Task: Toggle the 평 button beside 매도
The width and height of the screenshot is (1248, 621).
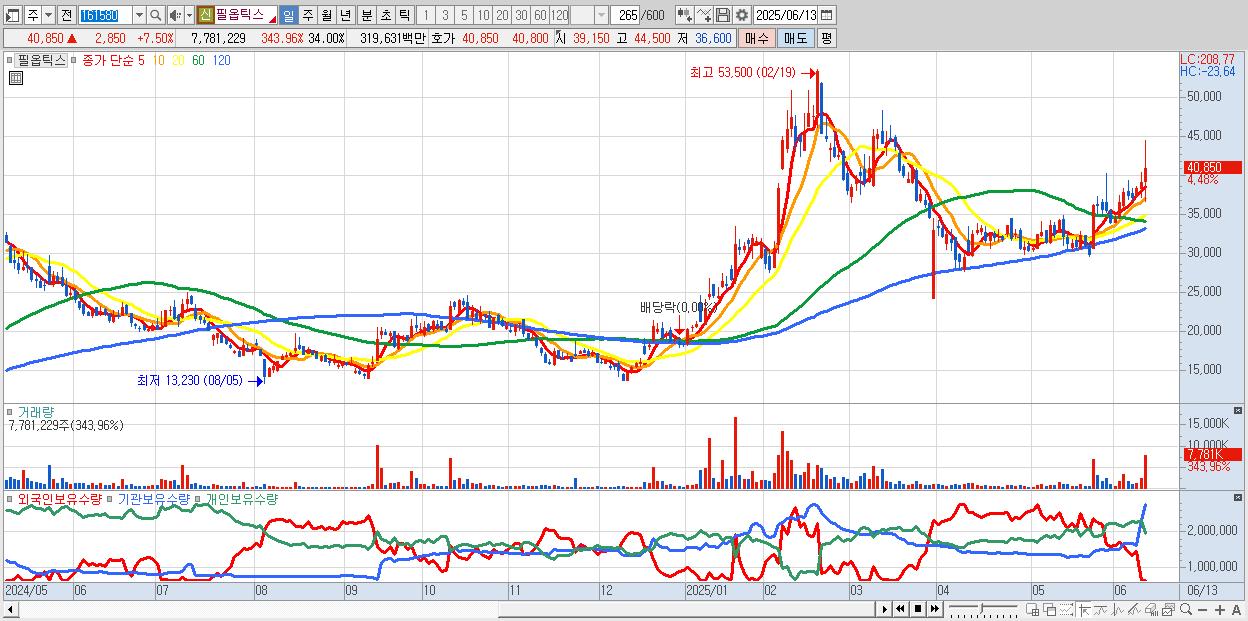Action: pyautogui.click(x=826, y=38)
